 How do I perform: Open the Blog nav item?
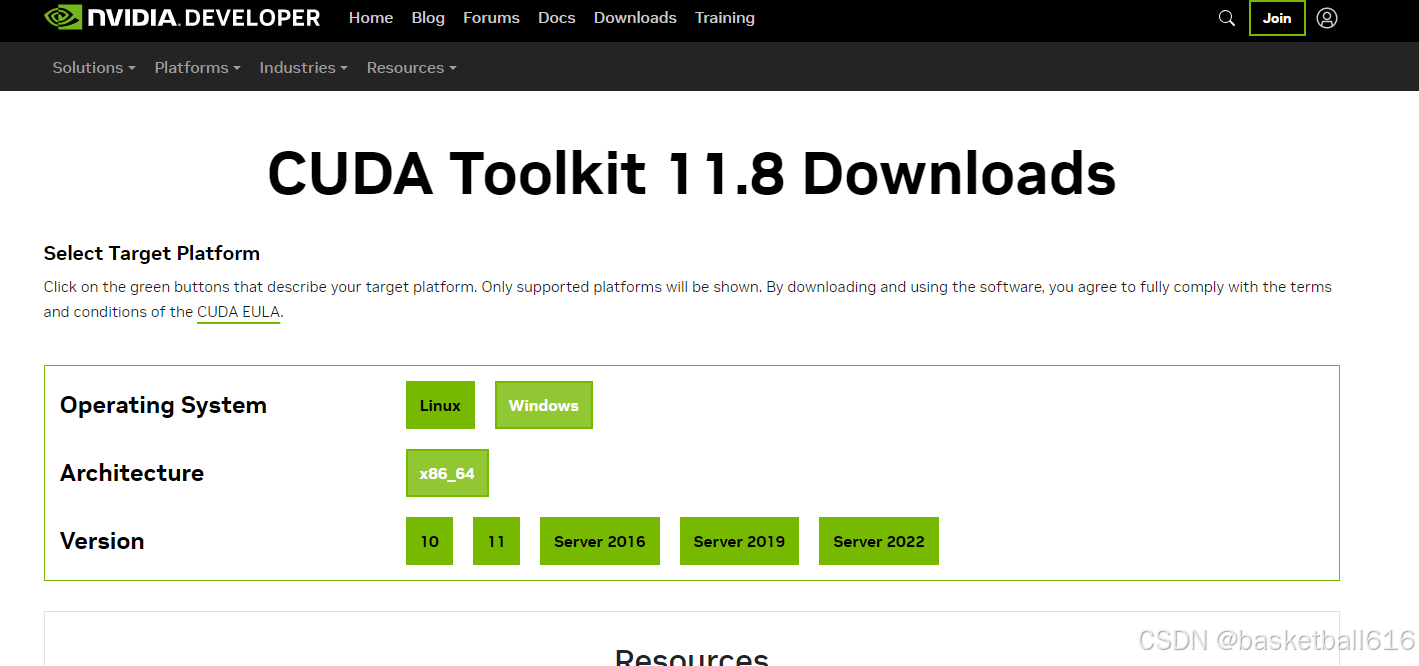click(x=428, y=18)
